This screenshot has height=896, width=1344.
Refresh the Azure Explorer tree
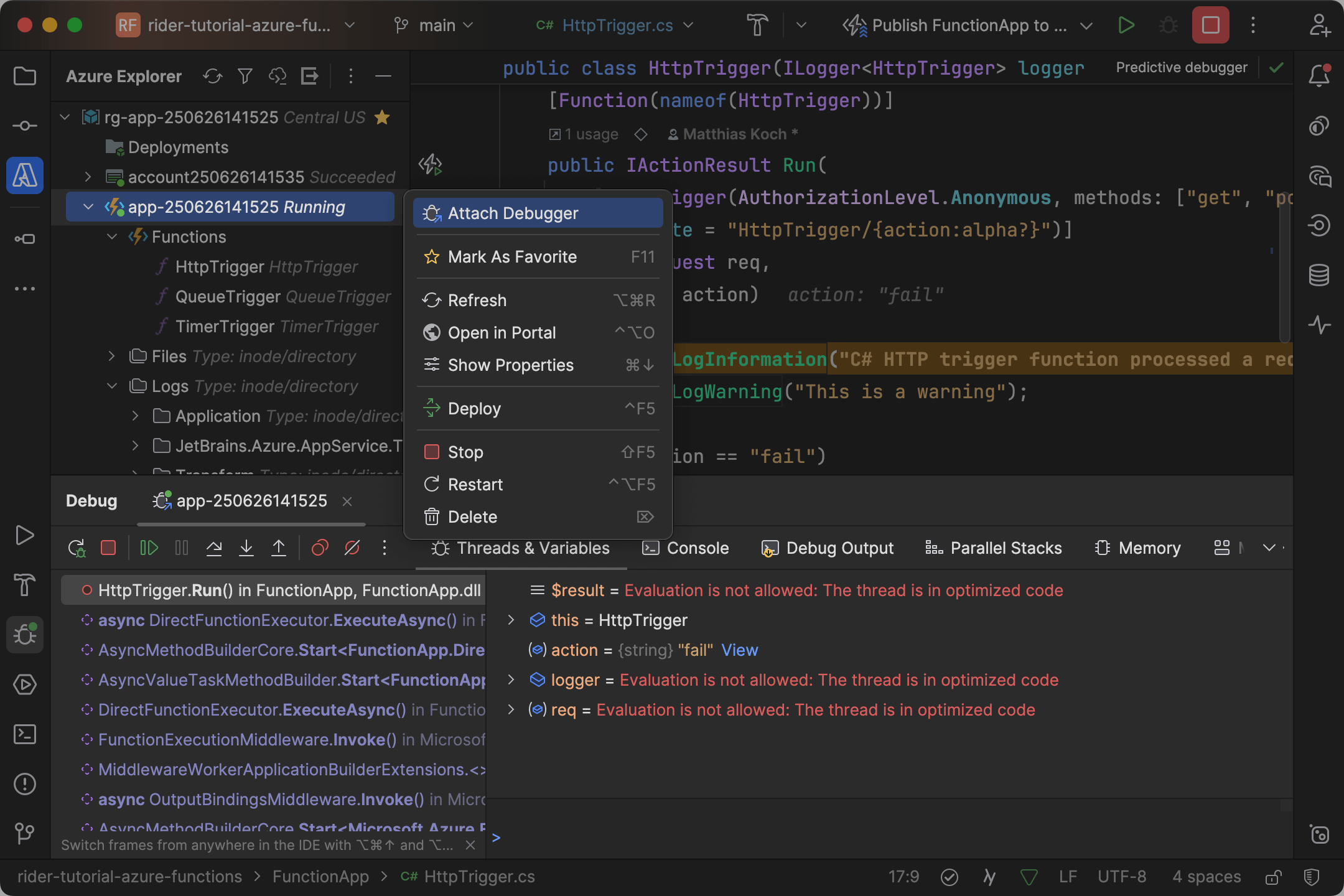point(213,76)
